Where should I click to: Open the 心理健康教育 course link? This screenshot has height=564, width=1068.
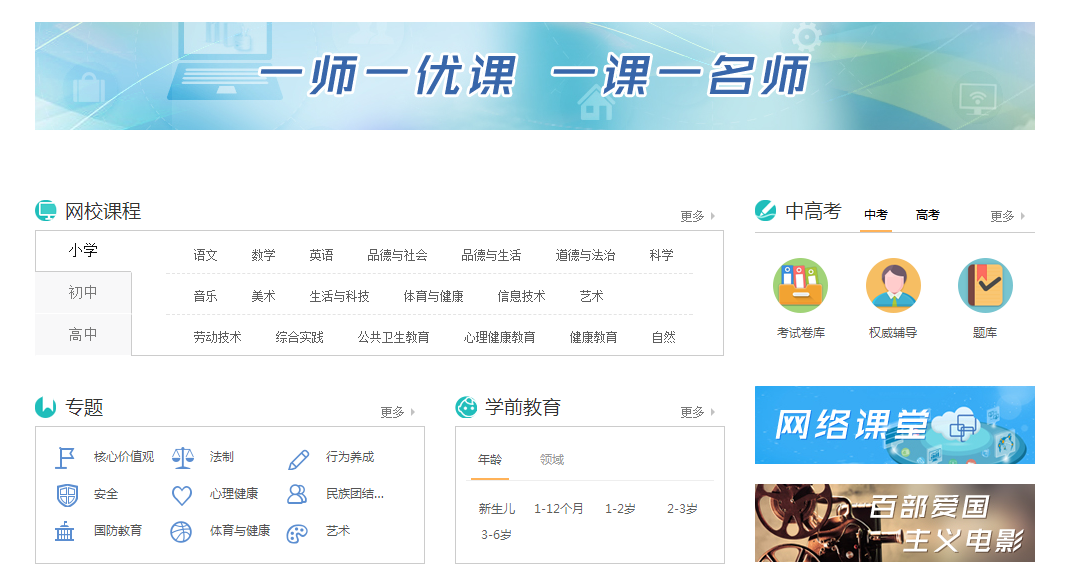coord(499,337)
